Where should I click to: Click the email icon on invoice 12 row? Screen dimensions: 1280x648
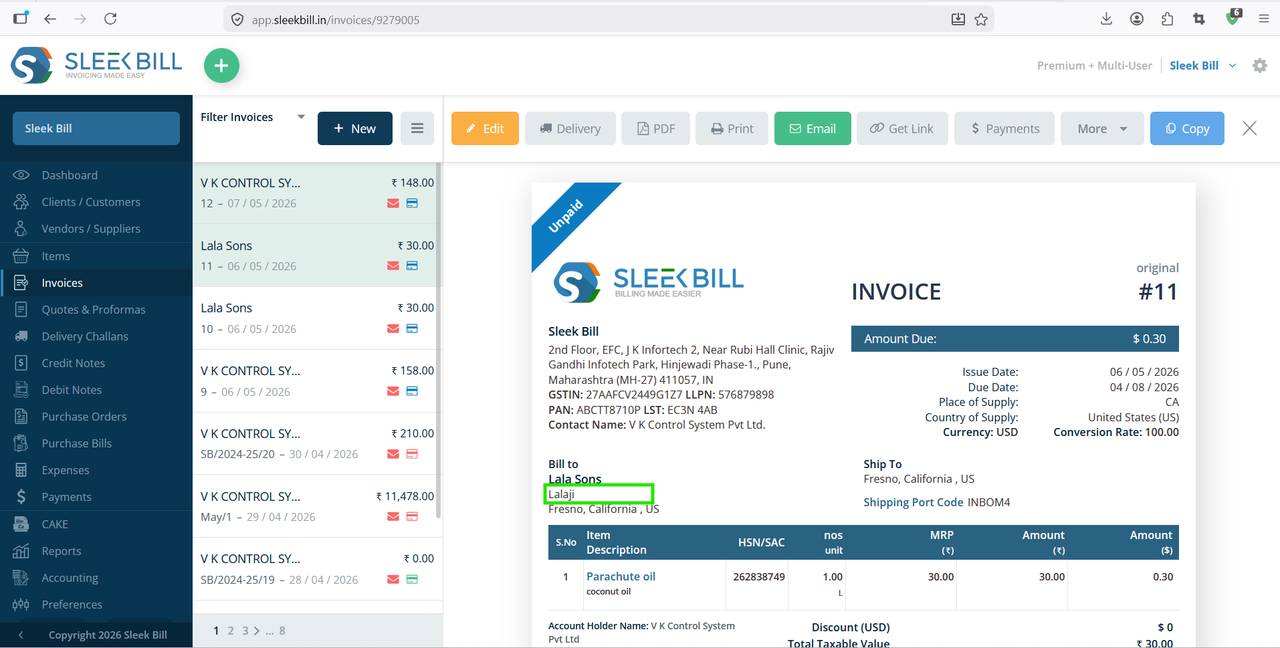[x=393, y=203]
